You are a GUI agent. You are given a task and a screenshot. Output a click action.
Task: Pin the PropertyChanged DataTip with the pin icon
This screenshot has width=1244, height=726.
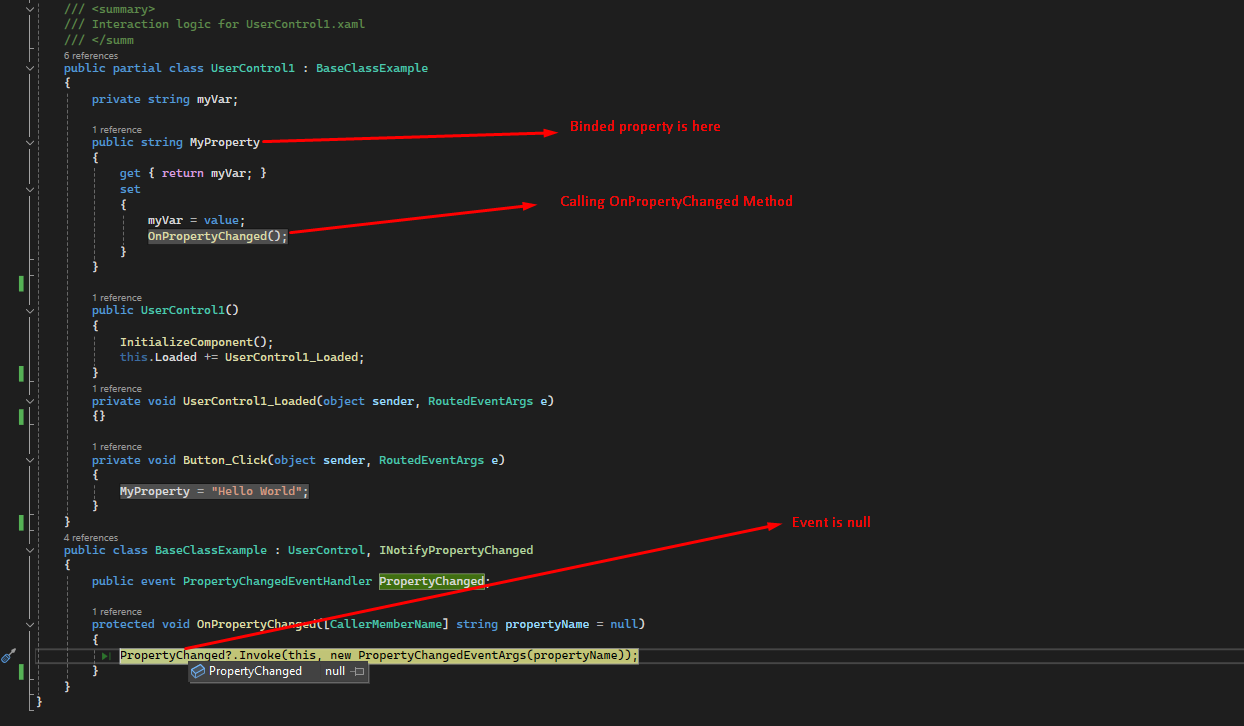(359, 671)
